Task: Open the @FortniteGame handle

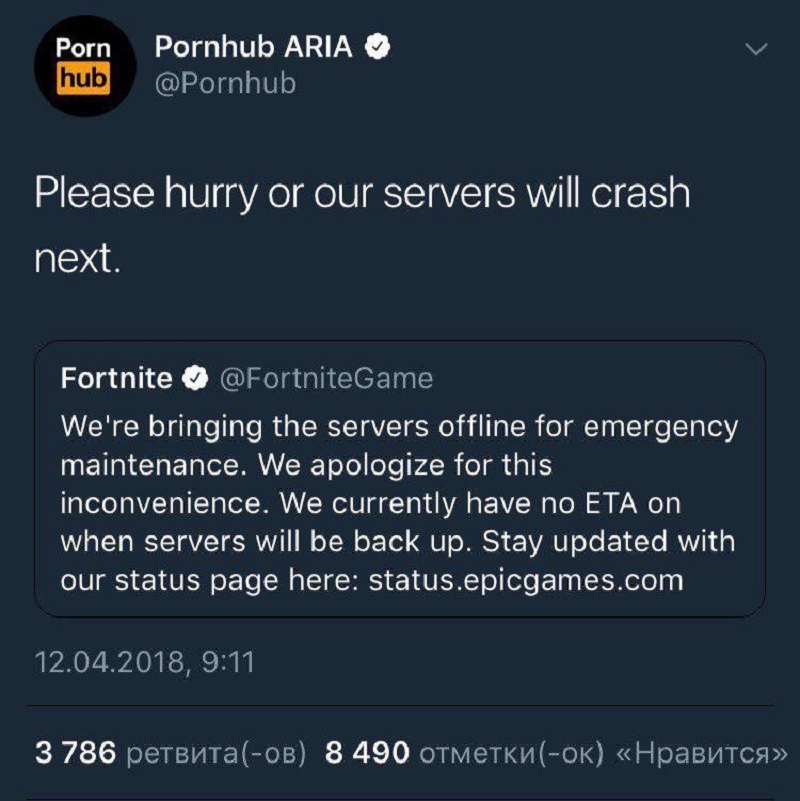Action: pyautogui.click(x=325, y=378)
